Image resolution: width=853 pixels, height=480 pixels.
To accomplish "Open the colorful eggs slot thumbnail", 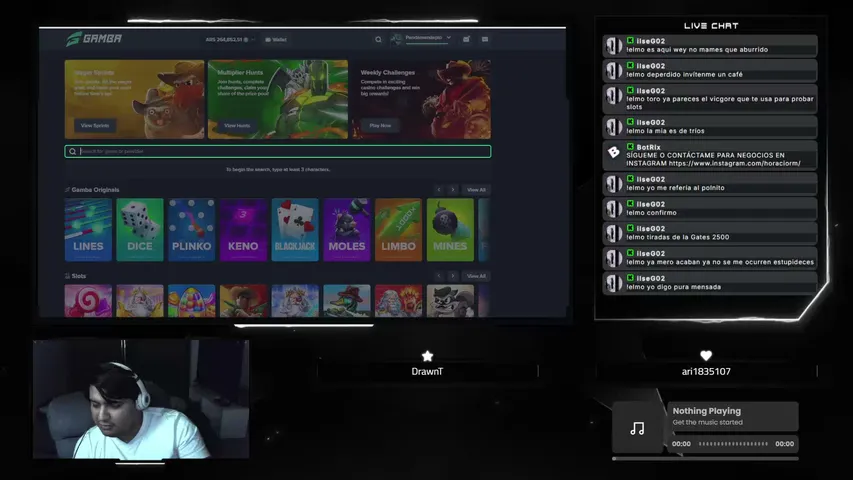I will click(191, 300).
